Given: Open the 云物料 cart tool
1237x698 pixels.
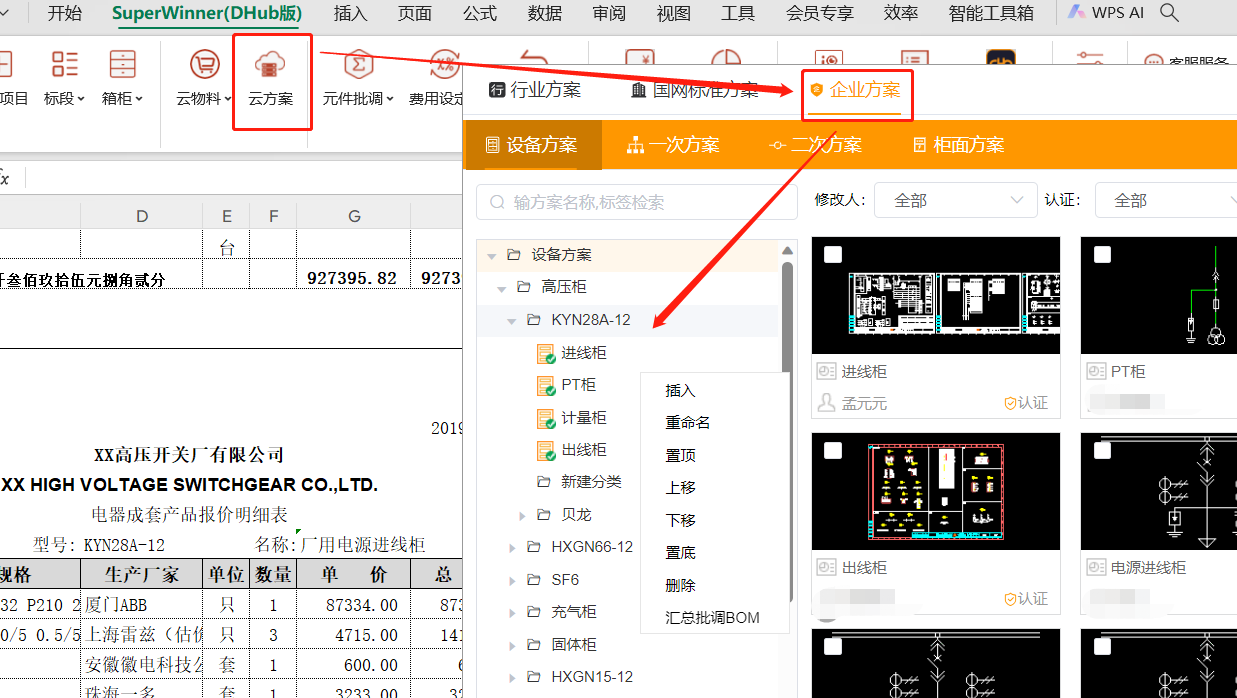Looking at the screenshot, I should point(204,78).
